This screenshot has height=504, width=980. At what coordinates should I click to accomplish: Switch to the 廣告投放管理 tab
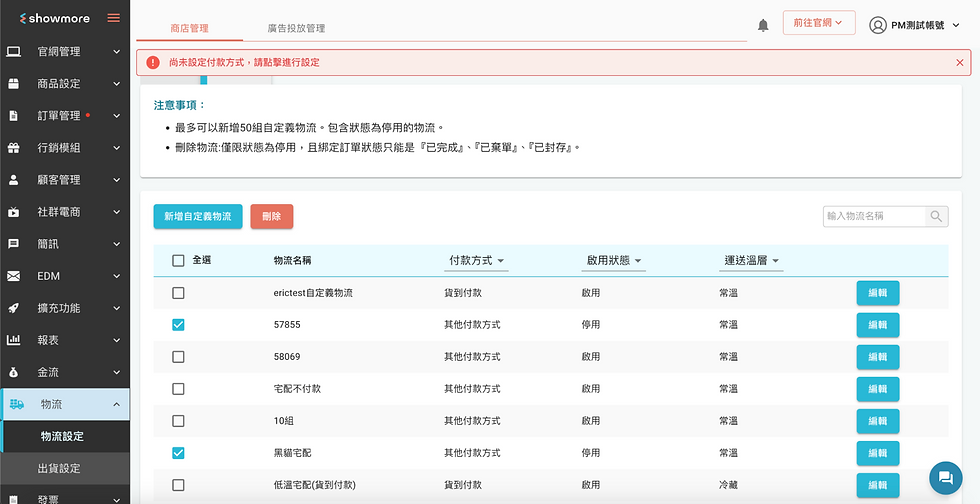pyautogui.click(x=296, y=28)
